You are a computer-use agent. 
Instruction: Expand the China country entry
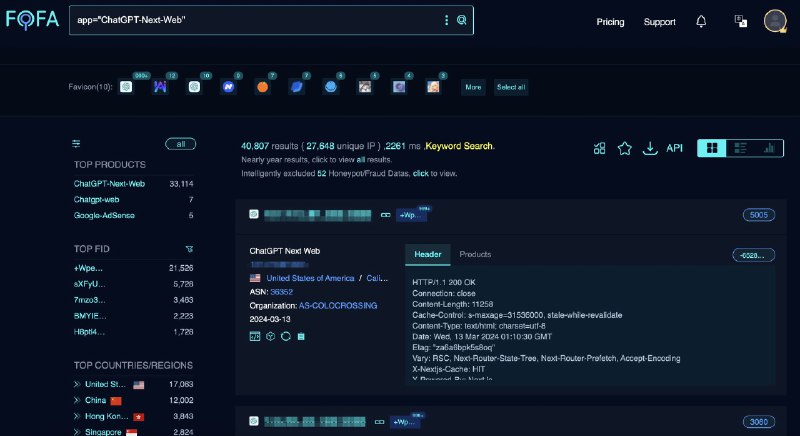(x=77, y=400)
